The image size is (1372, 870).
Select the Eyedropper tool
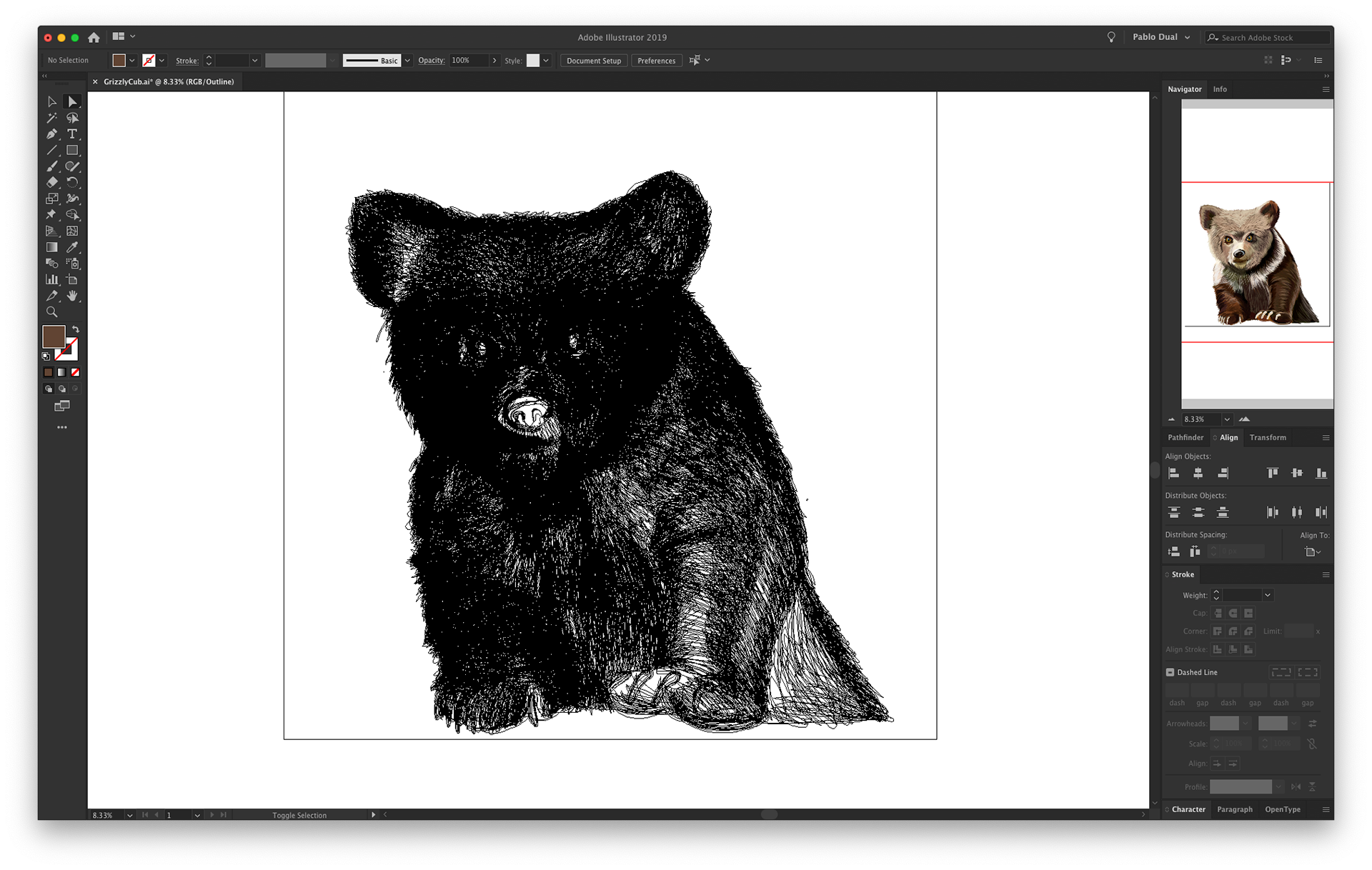[72, 247]
